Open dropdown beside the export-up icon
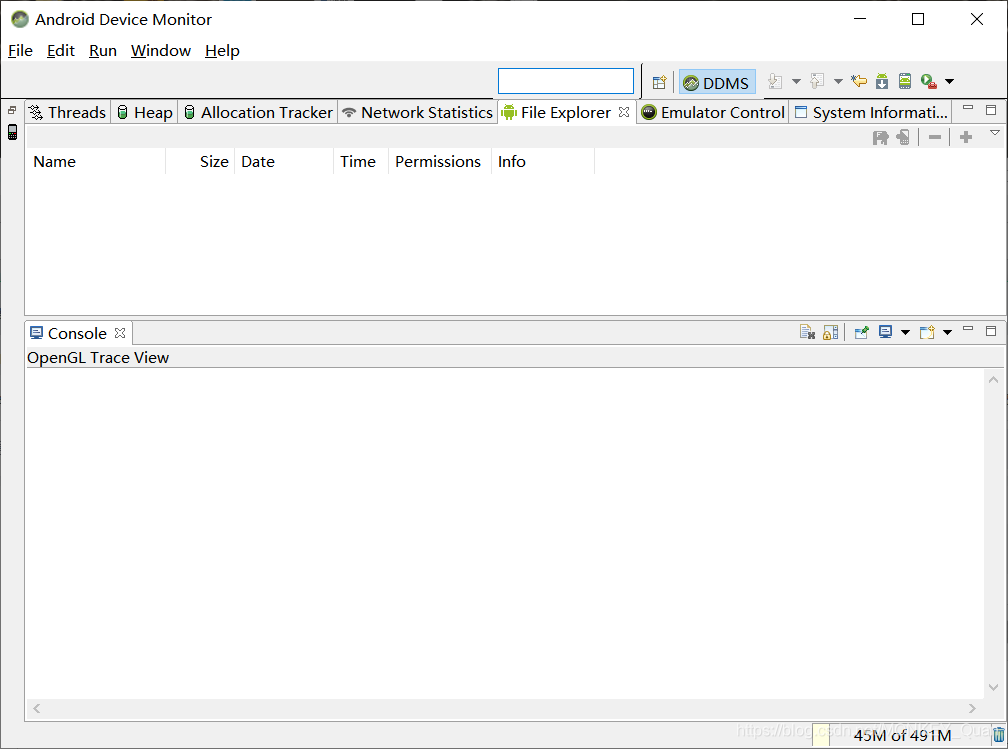Screen dimensions: 1008x749 point(838,82)
